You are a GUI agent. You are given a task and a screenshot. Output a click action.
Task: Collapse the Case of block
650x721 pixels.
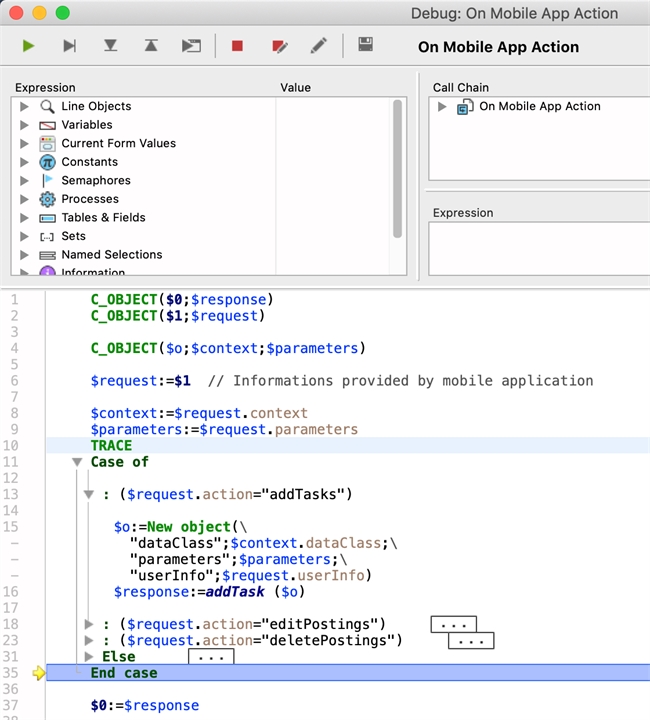(77, 462)
